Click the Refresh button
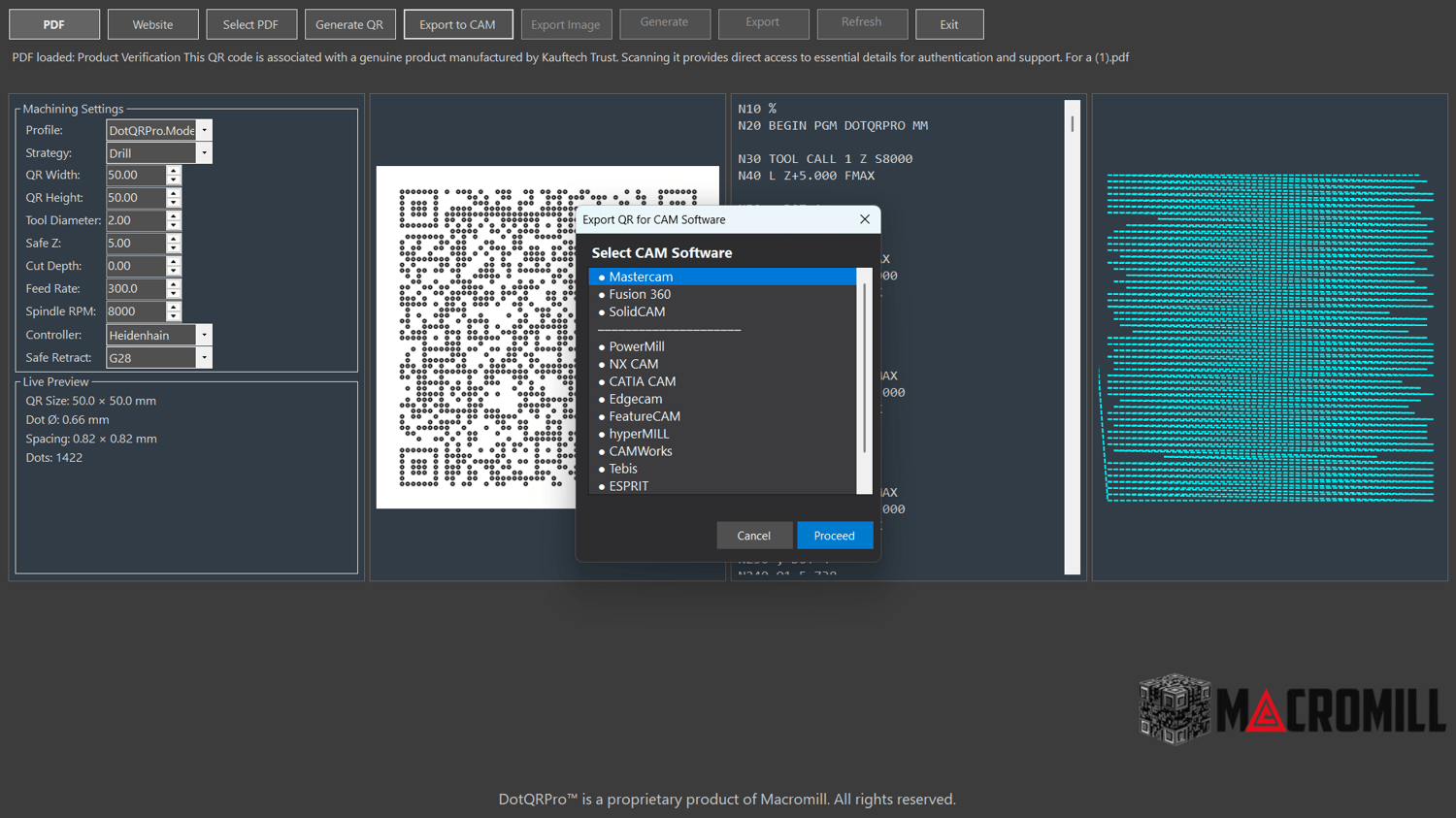The width and height of the screenshot is (1456, 818). 862,23
